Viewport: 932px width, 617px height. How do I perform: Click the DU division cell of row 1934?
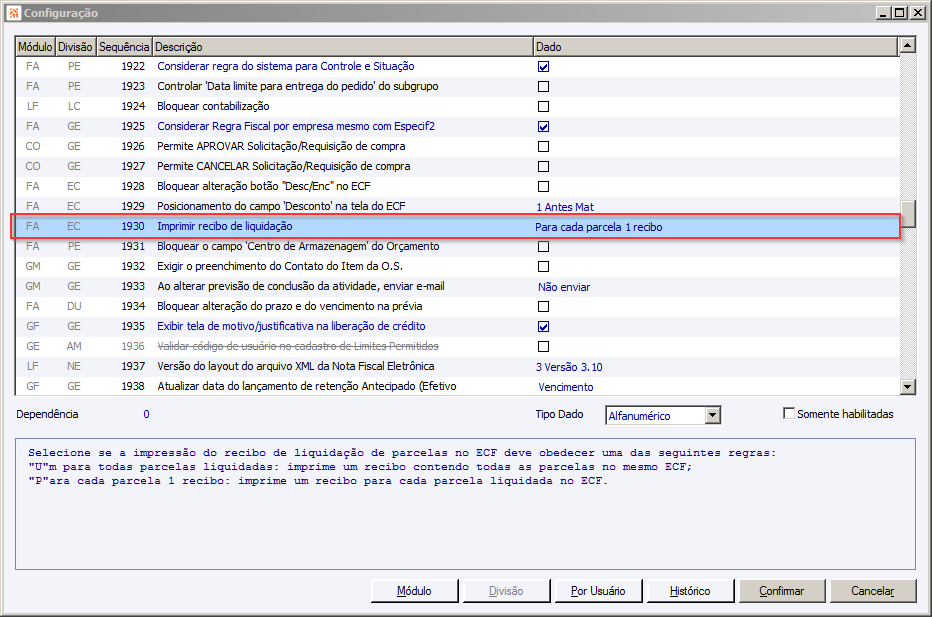point(74,306)
